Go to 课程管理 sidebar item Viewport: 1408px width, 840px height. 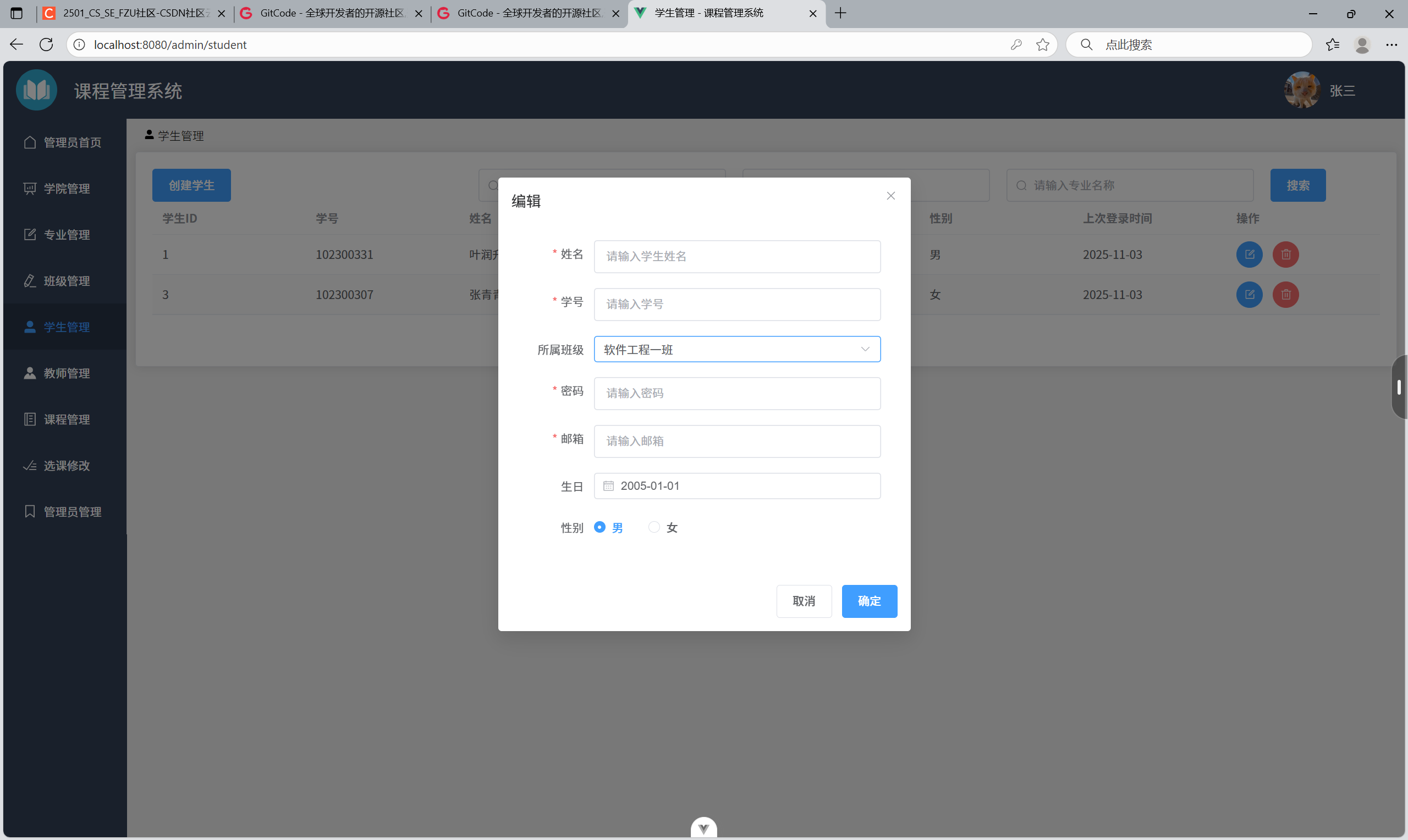click(66, 419)
